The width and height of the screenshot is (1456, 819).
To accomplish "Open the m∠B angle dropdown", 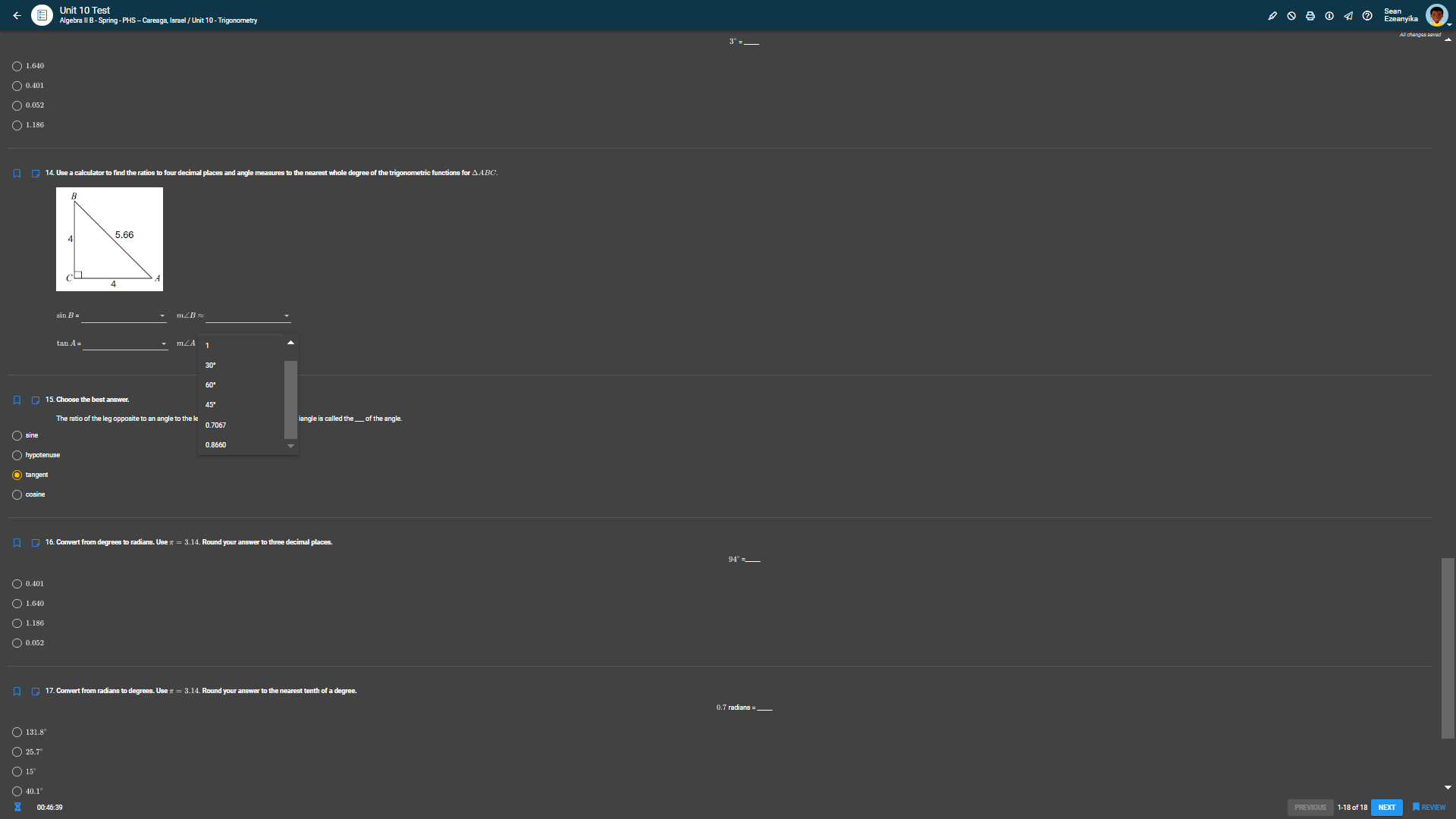I will click(247, 316).
